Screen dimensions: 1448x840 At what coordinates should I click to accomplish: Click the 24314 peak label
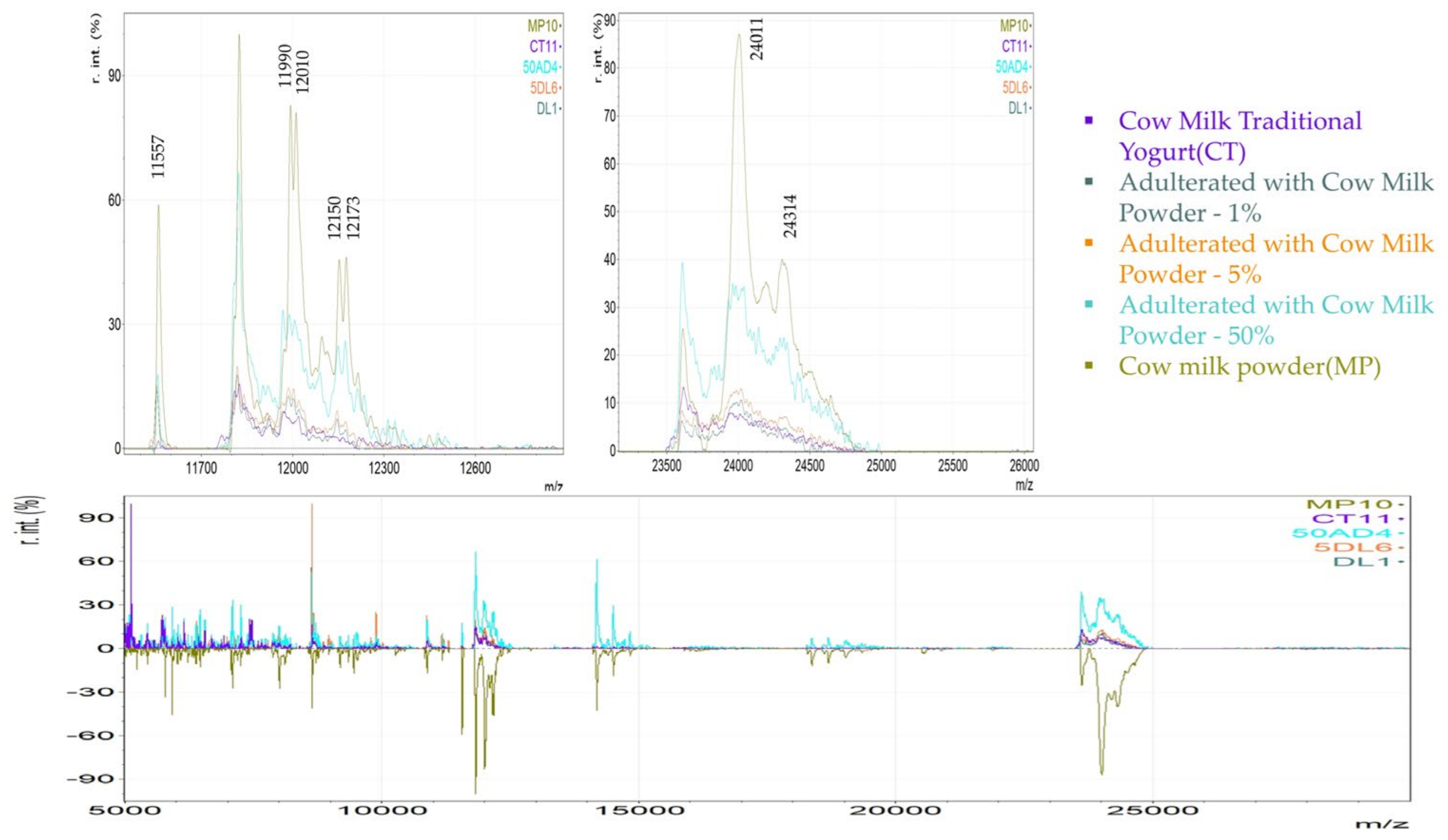pyautogui.click(x=790, y=216)
